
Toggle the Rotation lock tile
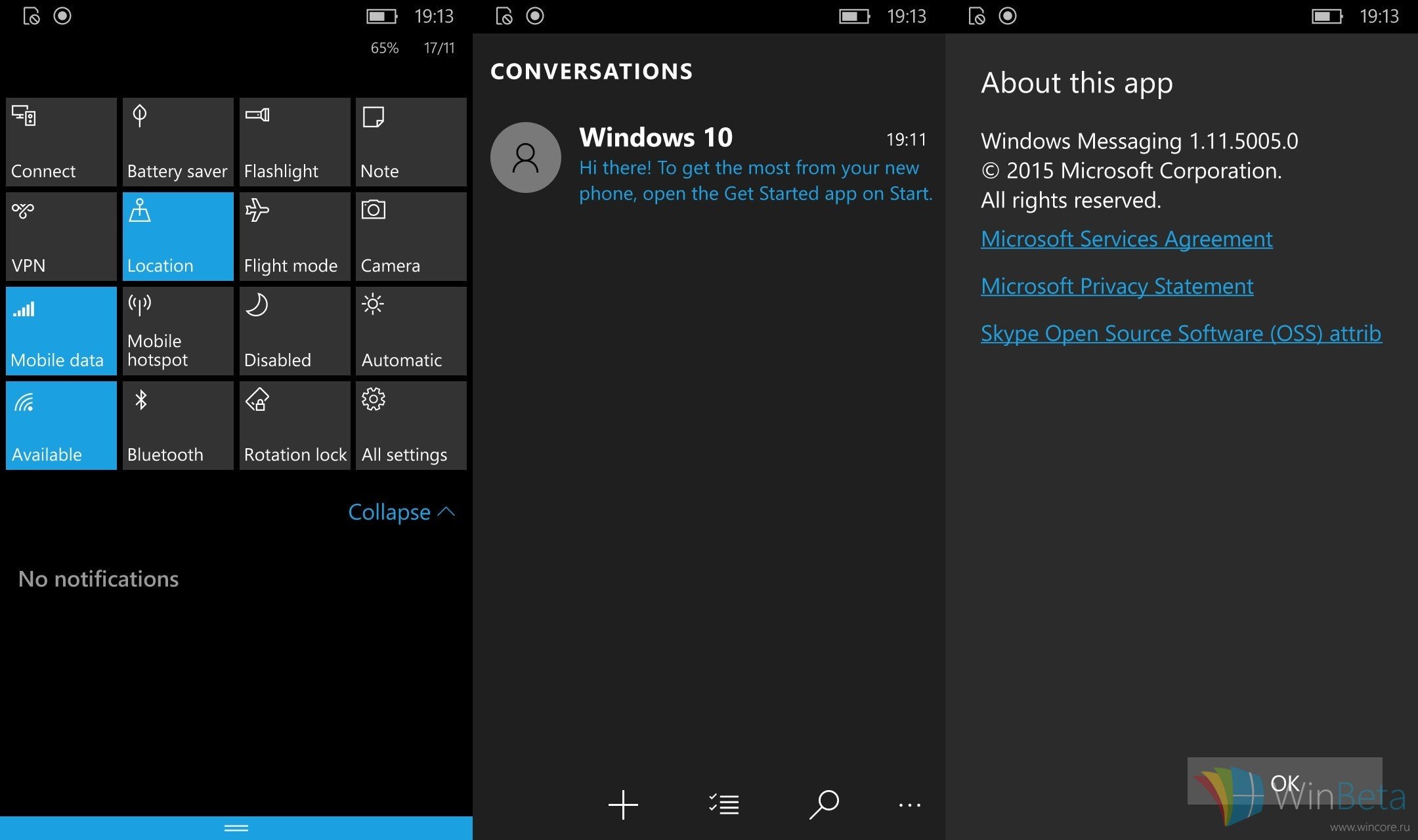[295, 426]
